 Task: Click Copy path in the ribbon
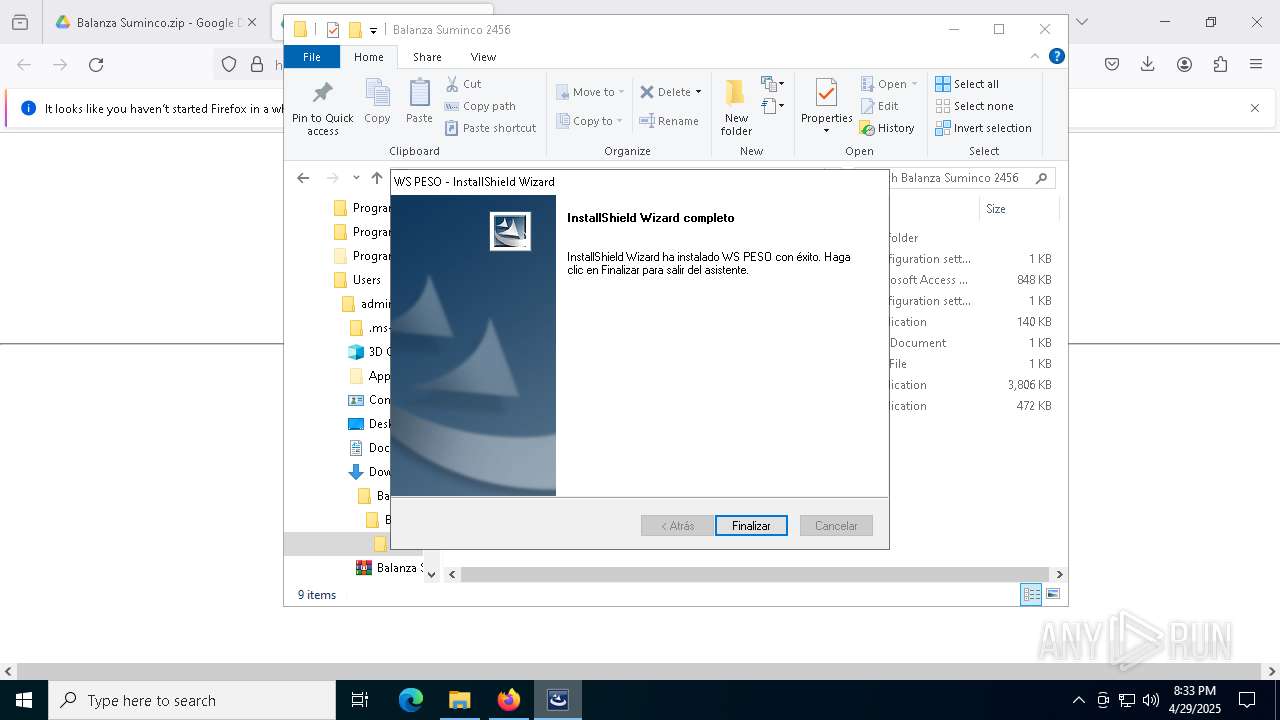[480, 106]
